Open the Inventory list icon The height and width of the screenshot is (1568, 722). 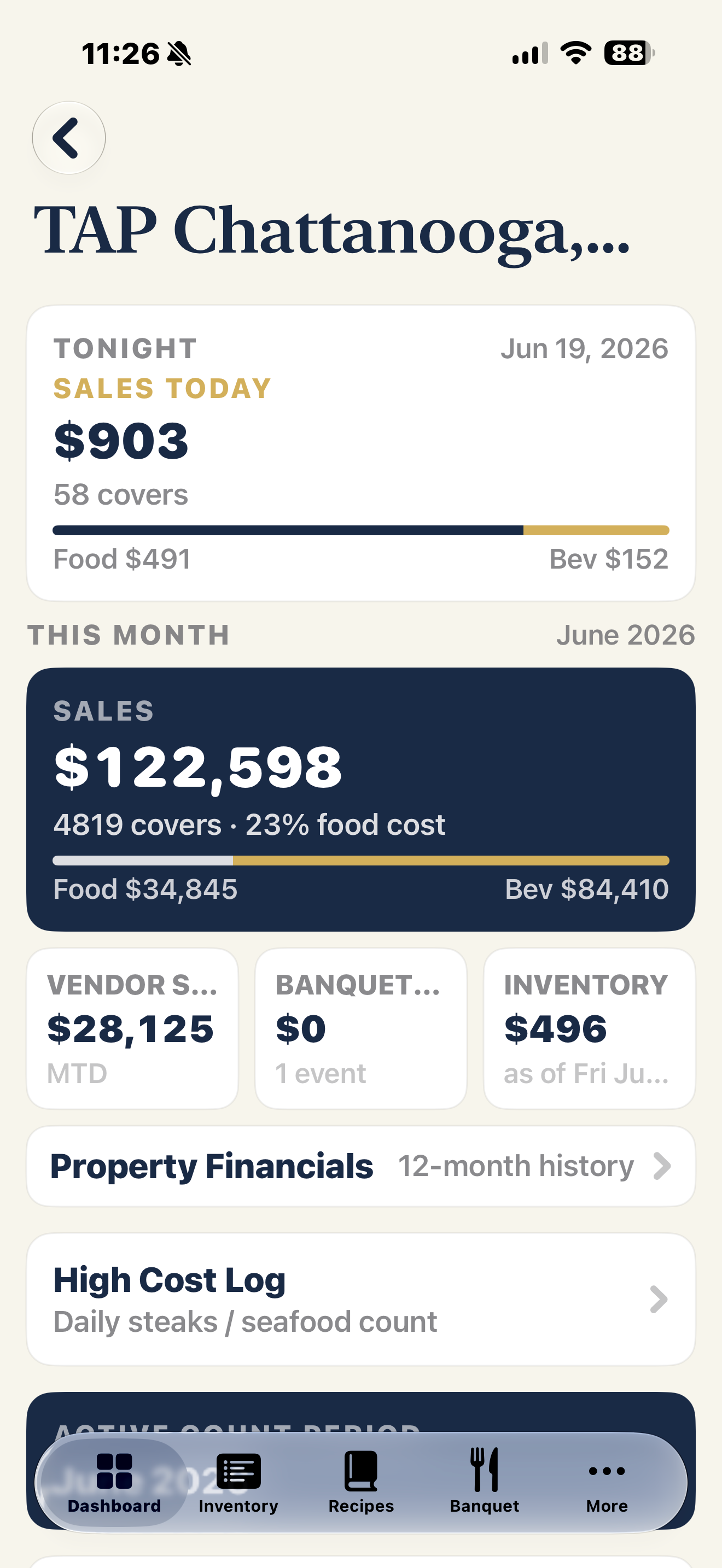tap(238, 1471)
